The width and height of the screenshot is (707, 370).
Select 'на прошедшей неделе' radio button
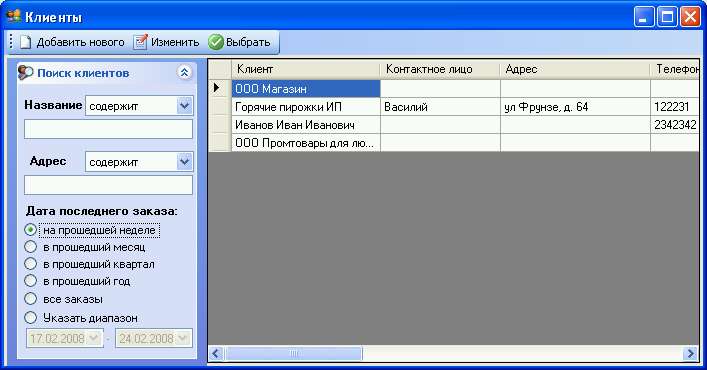(30, 230)
